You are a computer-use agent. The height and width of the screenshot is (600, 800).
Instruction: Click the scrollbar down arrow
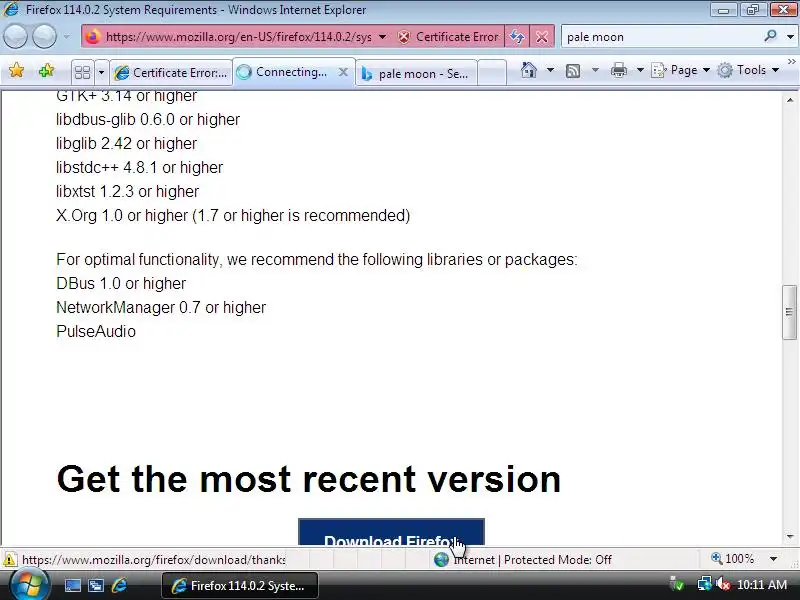[x=790, y=536]
